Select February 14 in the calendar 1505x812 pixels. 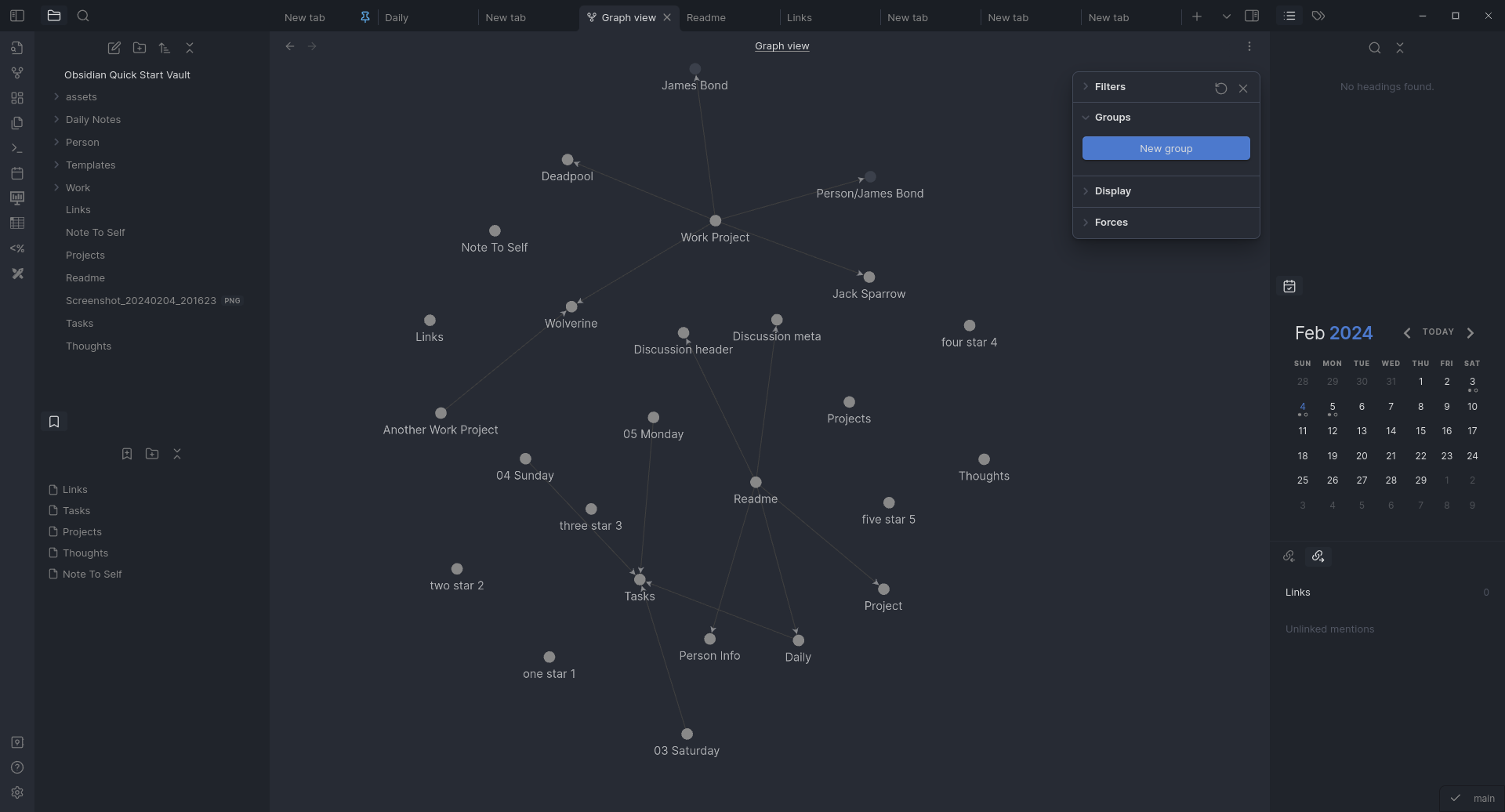click(1391, 431)
